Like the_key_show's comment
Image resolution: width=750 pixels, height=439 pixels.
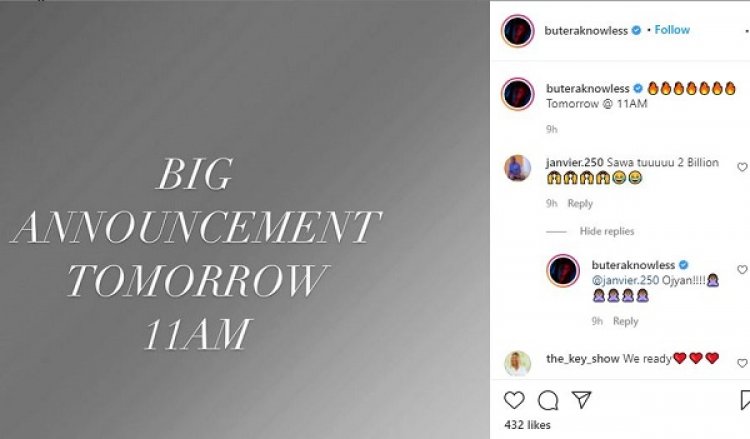point(742,363)
